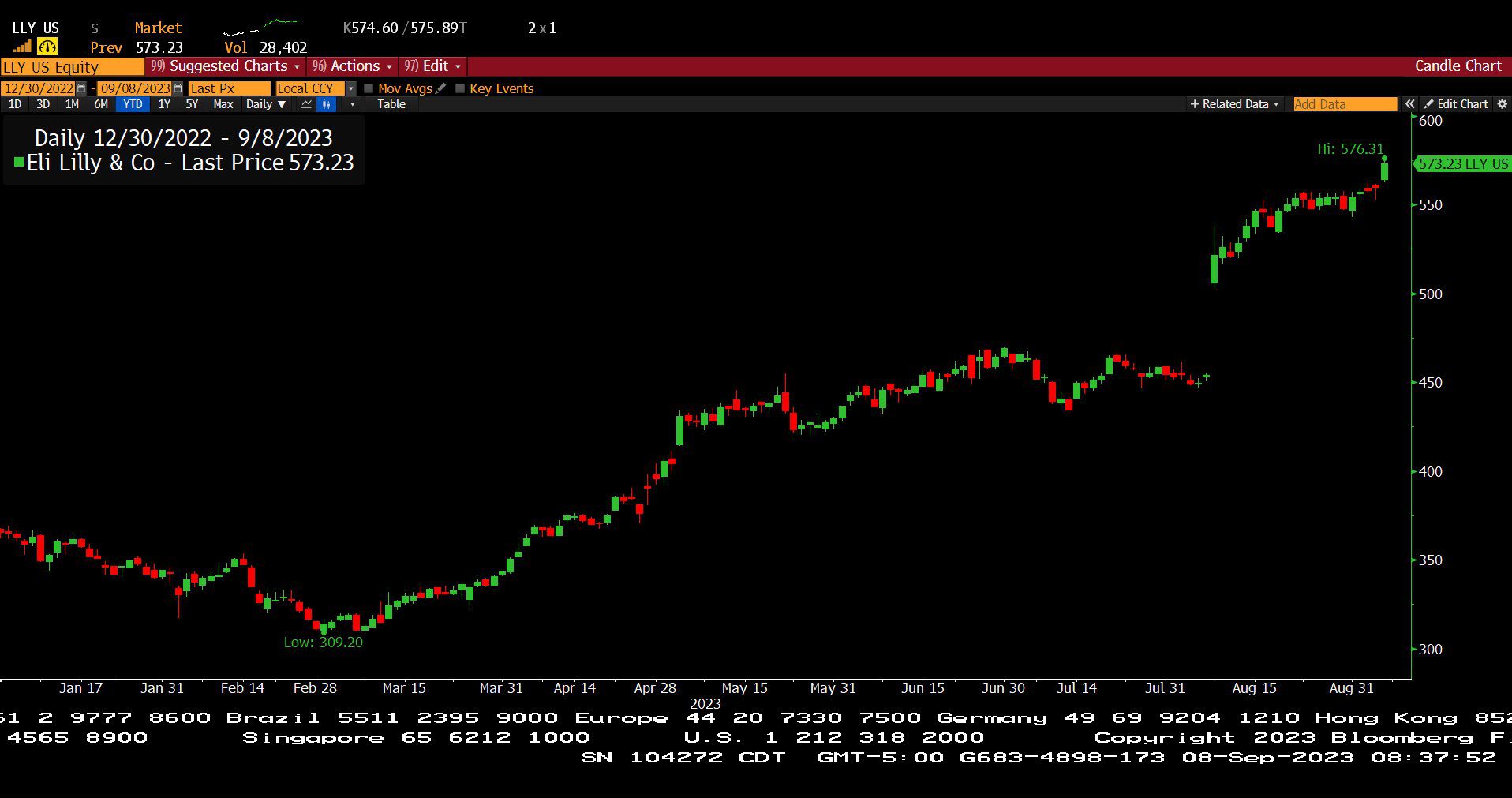Open the Local CCY currency dropdown arrow
The height and width of the screenshot is (798, 1512).
[x=351, y=88]
